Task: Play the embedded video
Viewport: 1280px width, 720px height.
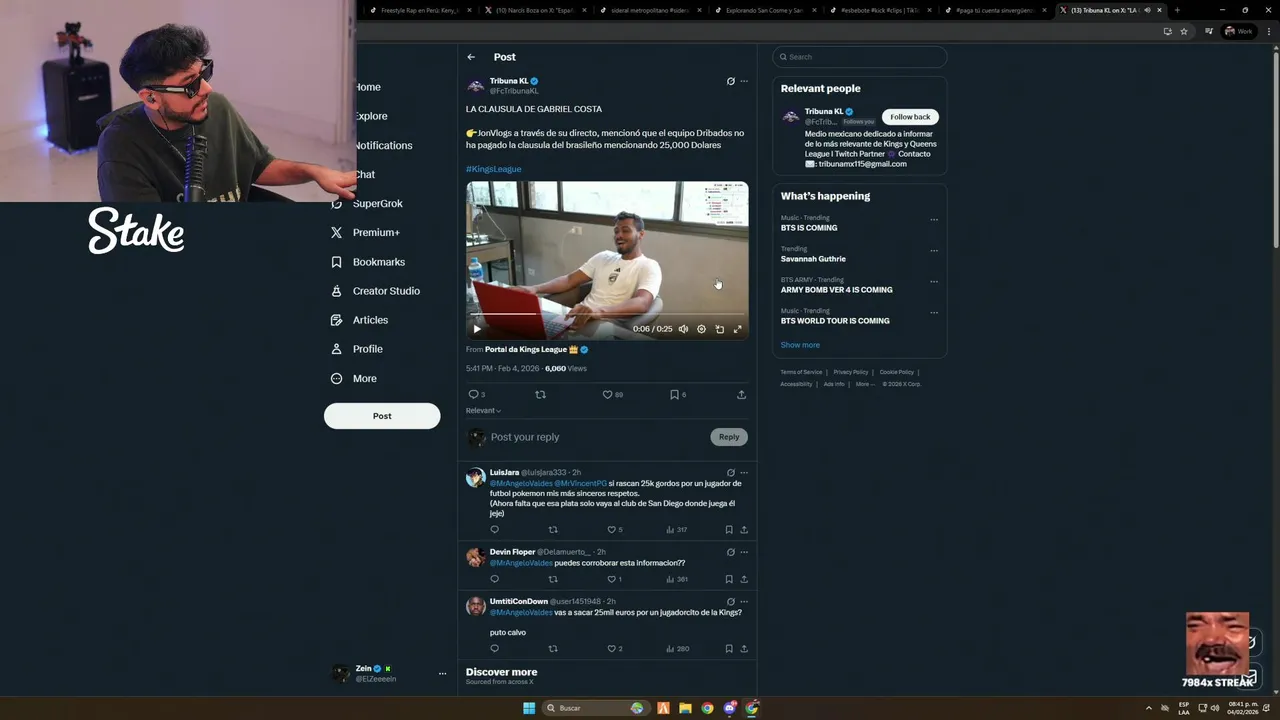Action: pyautogui.click(x=477, y=329)
